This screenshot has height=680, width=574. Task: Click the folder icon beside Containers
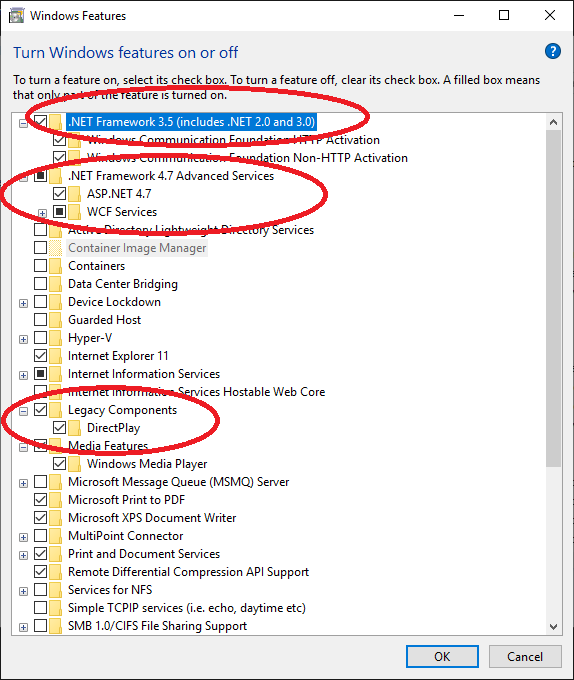coord(55,266)
